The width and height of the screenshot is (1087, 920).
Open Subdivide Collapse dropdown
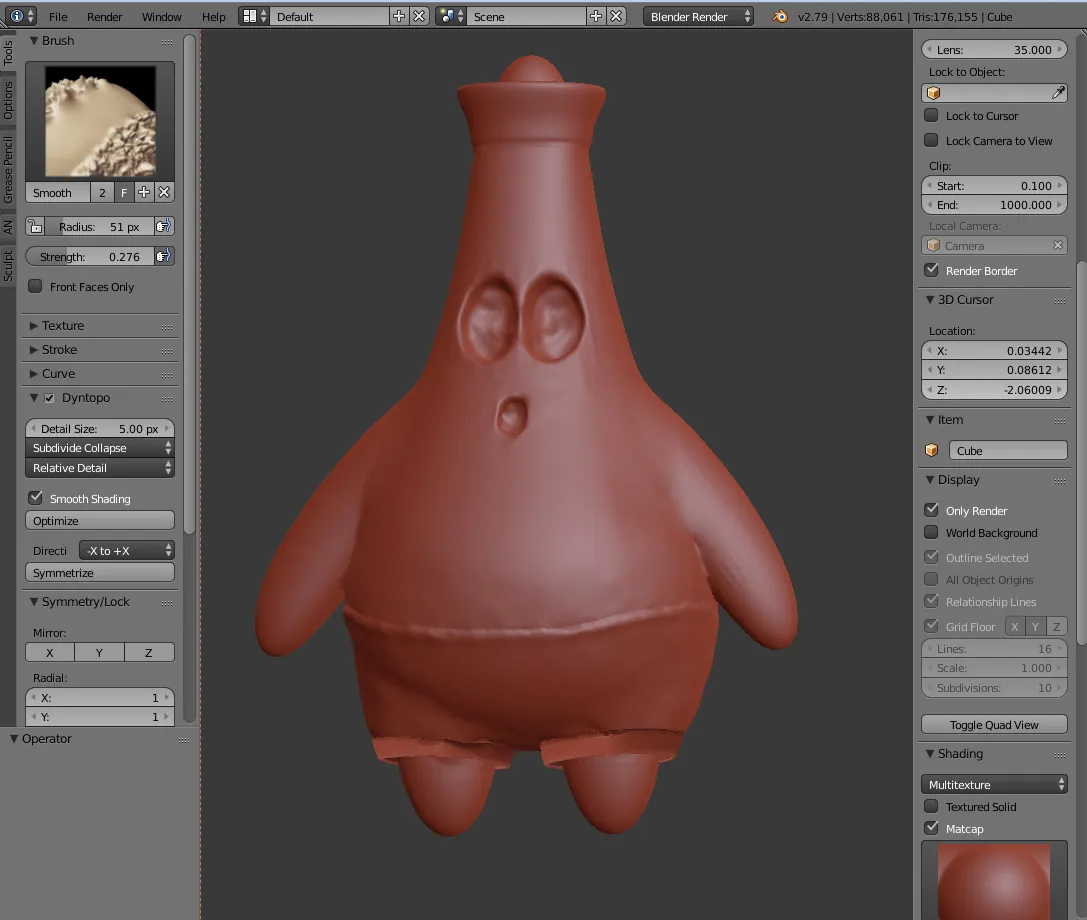100,448
